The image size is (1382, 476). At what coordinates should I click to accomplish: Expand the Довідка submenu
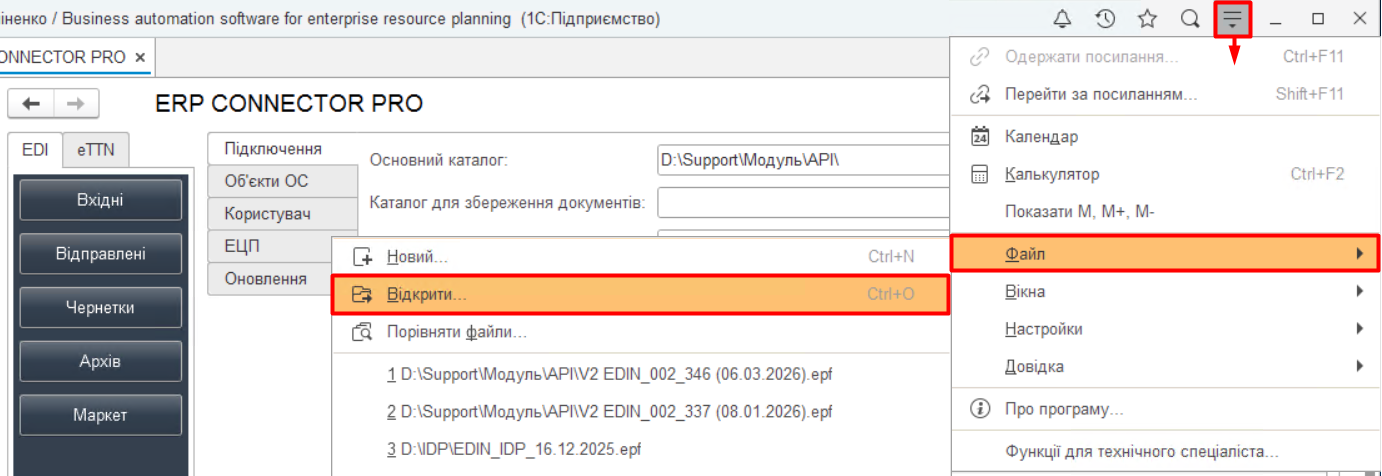[1164, 366]
